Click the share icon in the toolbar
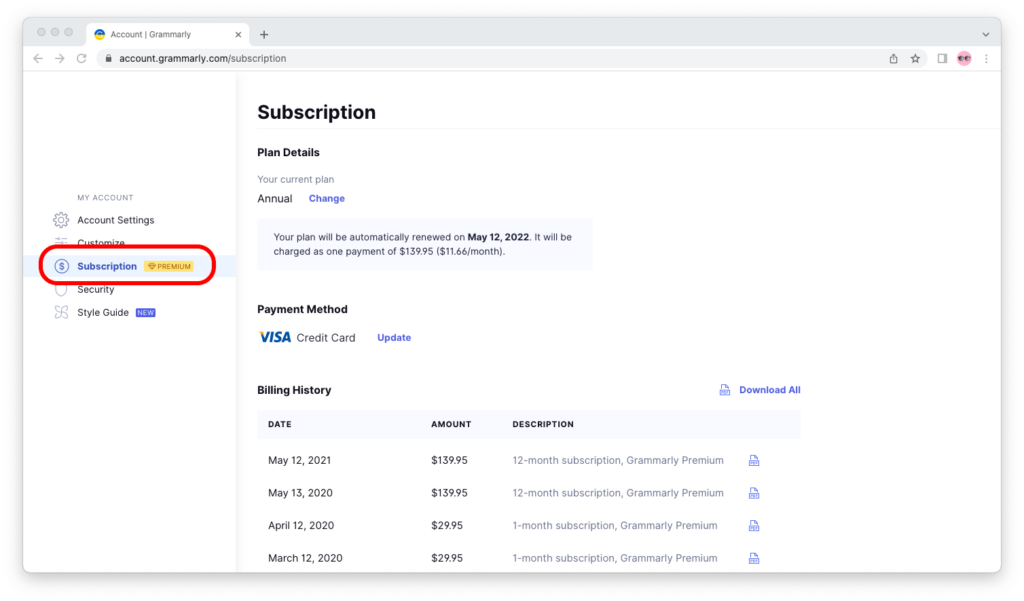 click(x=893, y=59)
